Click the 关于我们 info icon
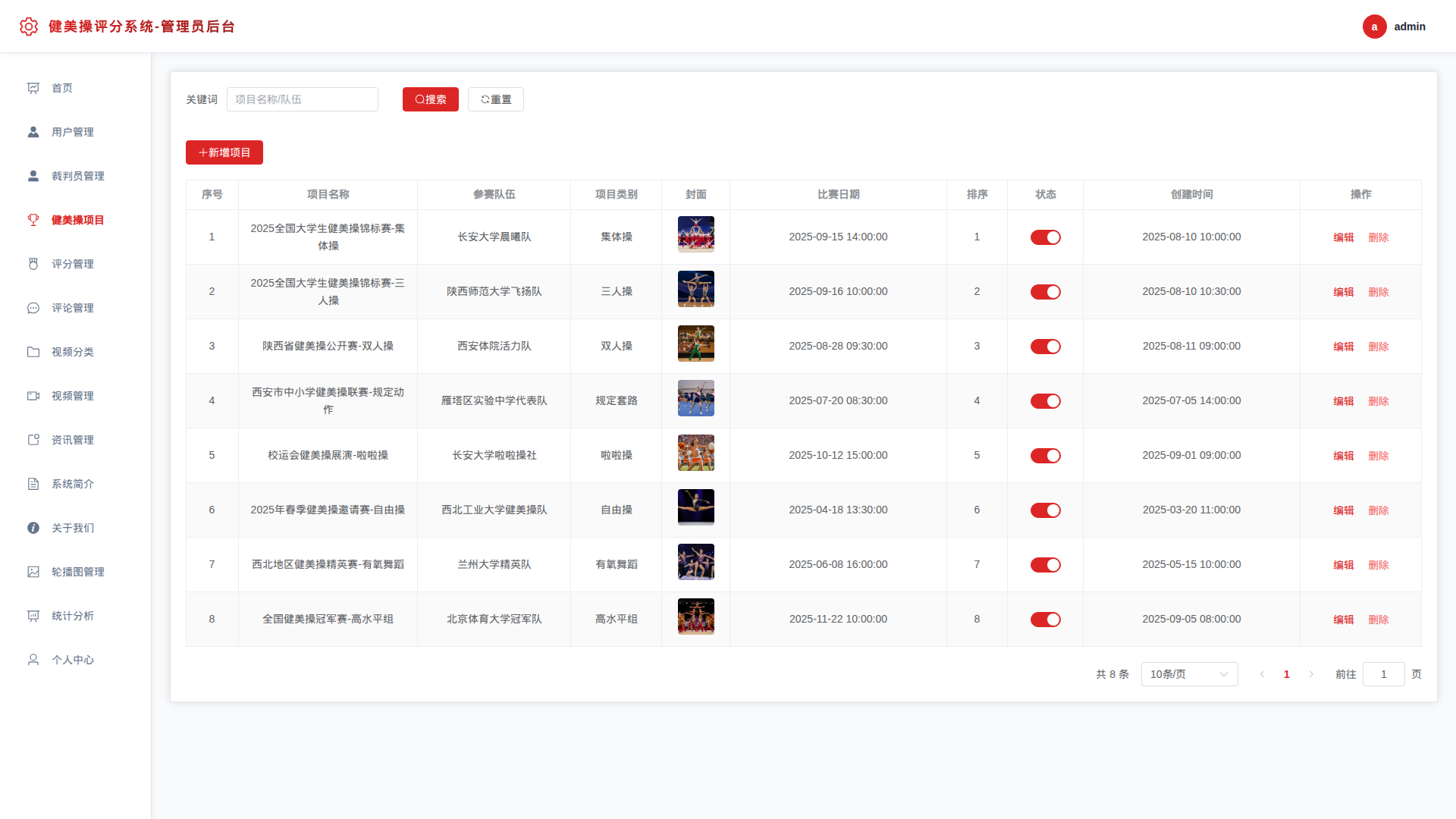This screenshot has height=819, width=1456. click(x=33, y=528)
